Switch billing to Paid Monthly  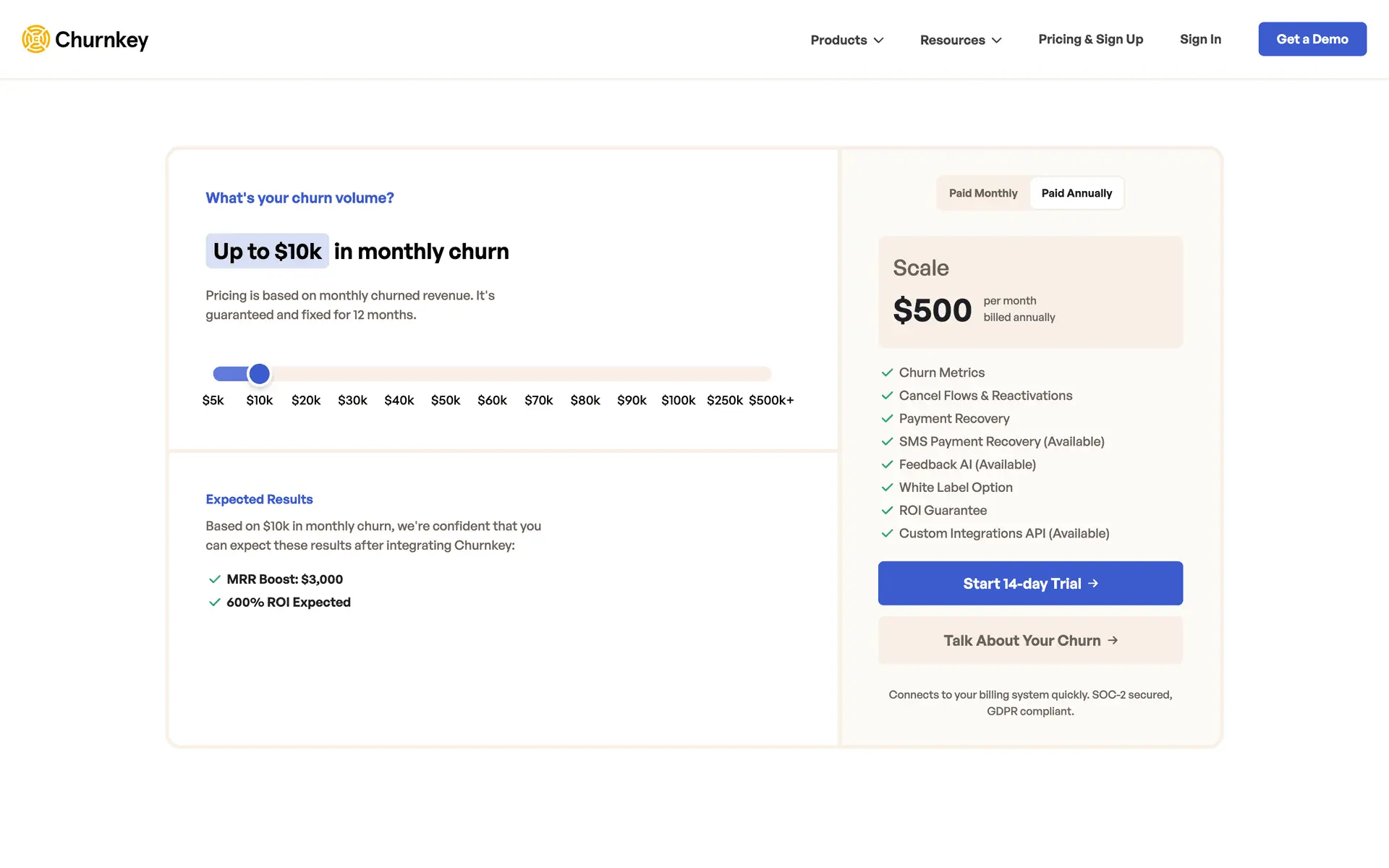[x=982, y=193]
